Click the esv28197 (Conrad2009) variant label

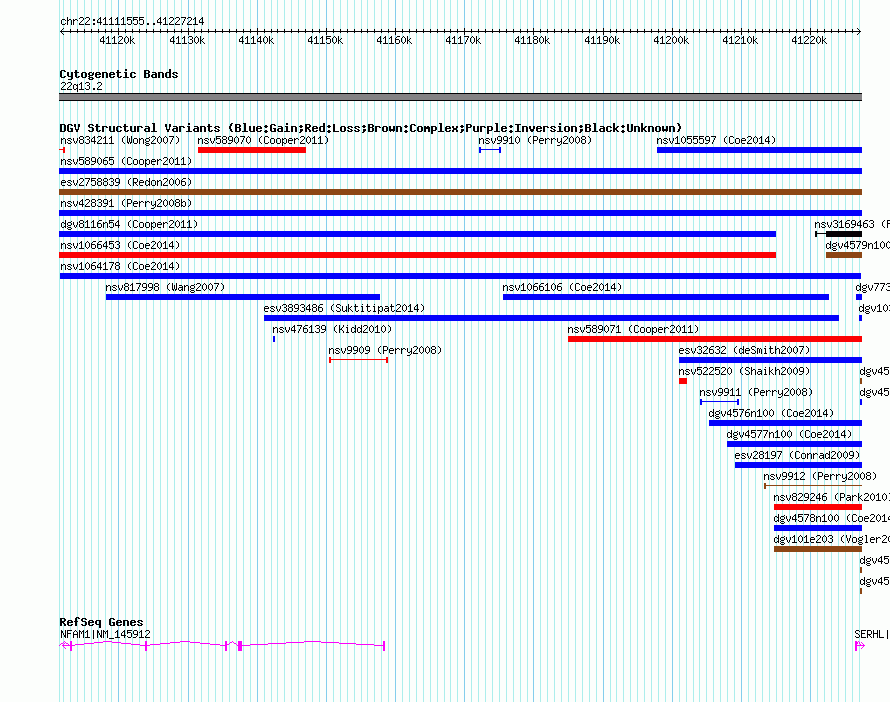(797, 455)
